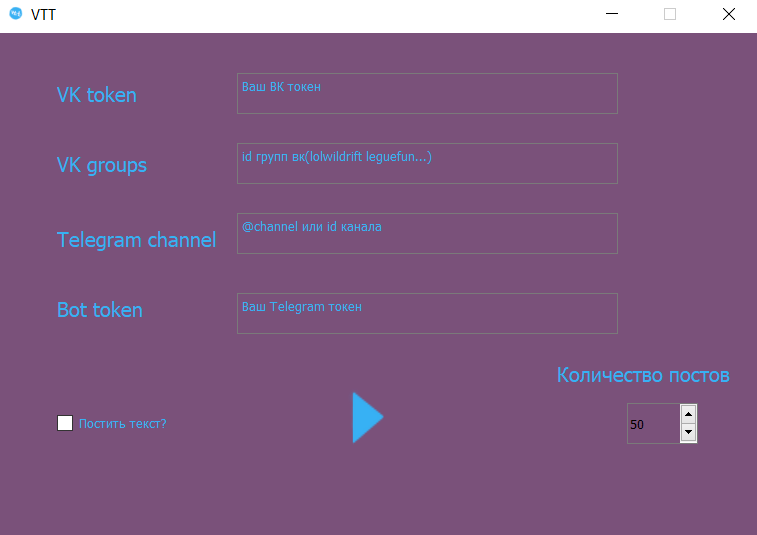Enable the Постить текст? checkbox
Image resolution: width=757 pixels, height=535 pixels.
65,423
